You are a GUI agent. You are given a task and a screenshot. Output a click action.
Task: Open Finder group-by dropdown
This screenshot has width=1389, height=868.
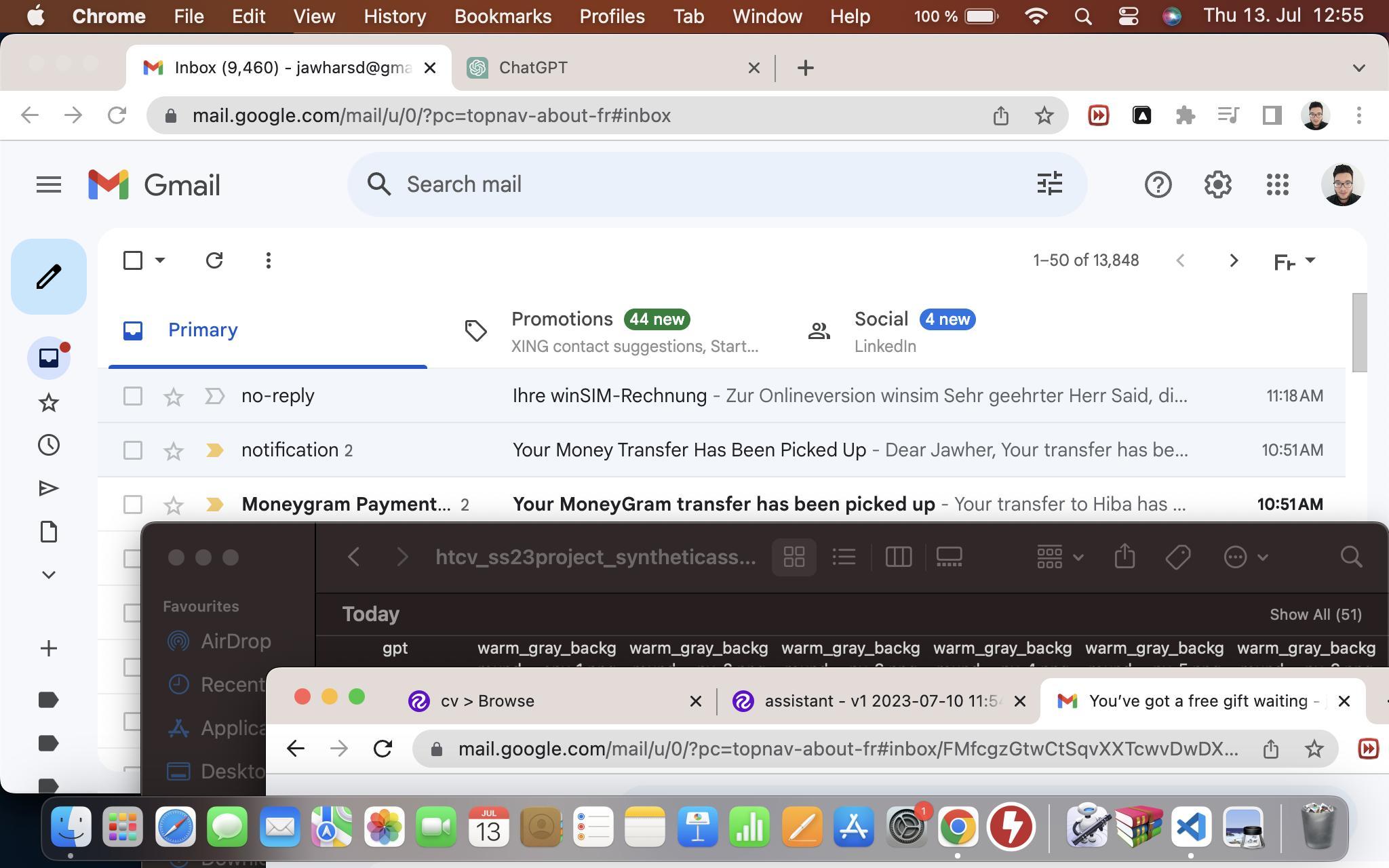[1059, 557]
